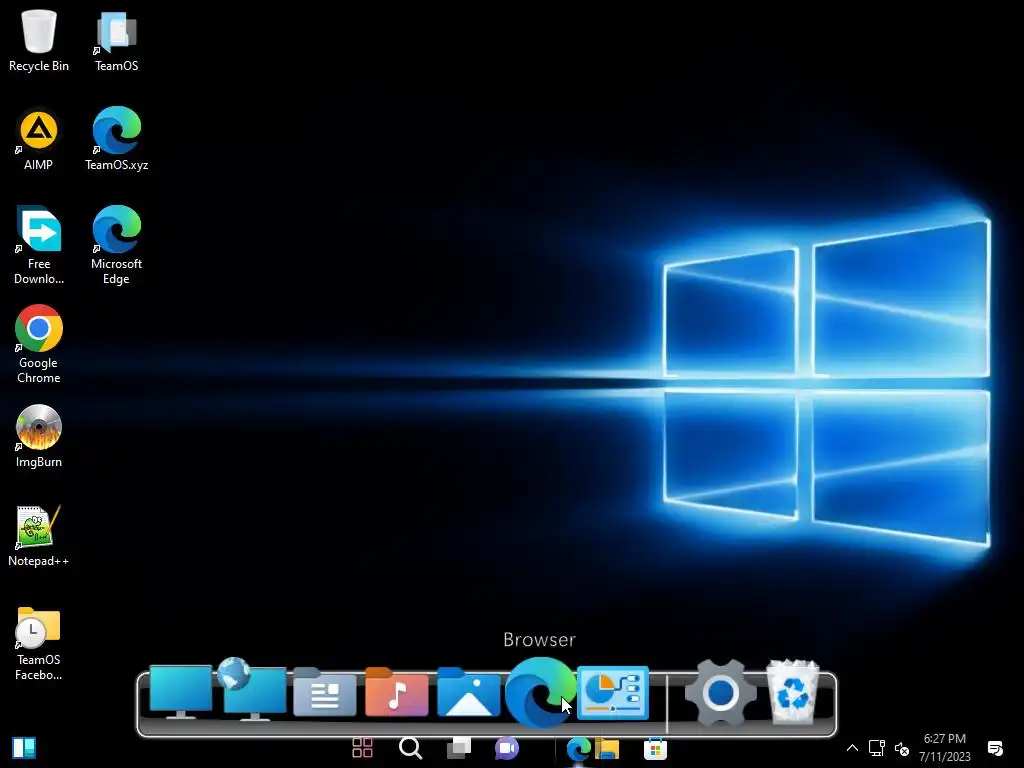Select the Notepad++ desktop shortcut

pos(39,535)
